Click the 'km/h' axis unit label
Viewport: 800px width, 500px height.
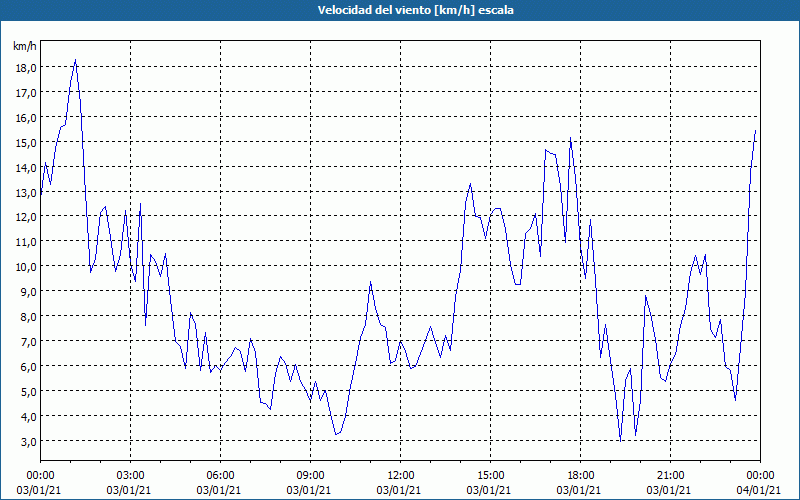(x=25, y=46)
